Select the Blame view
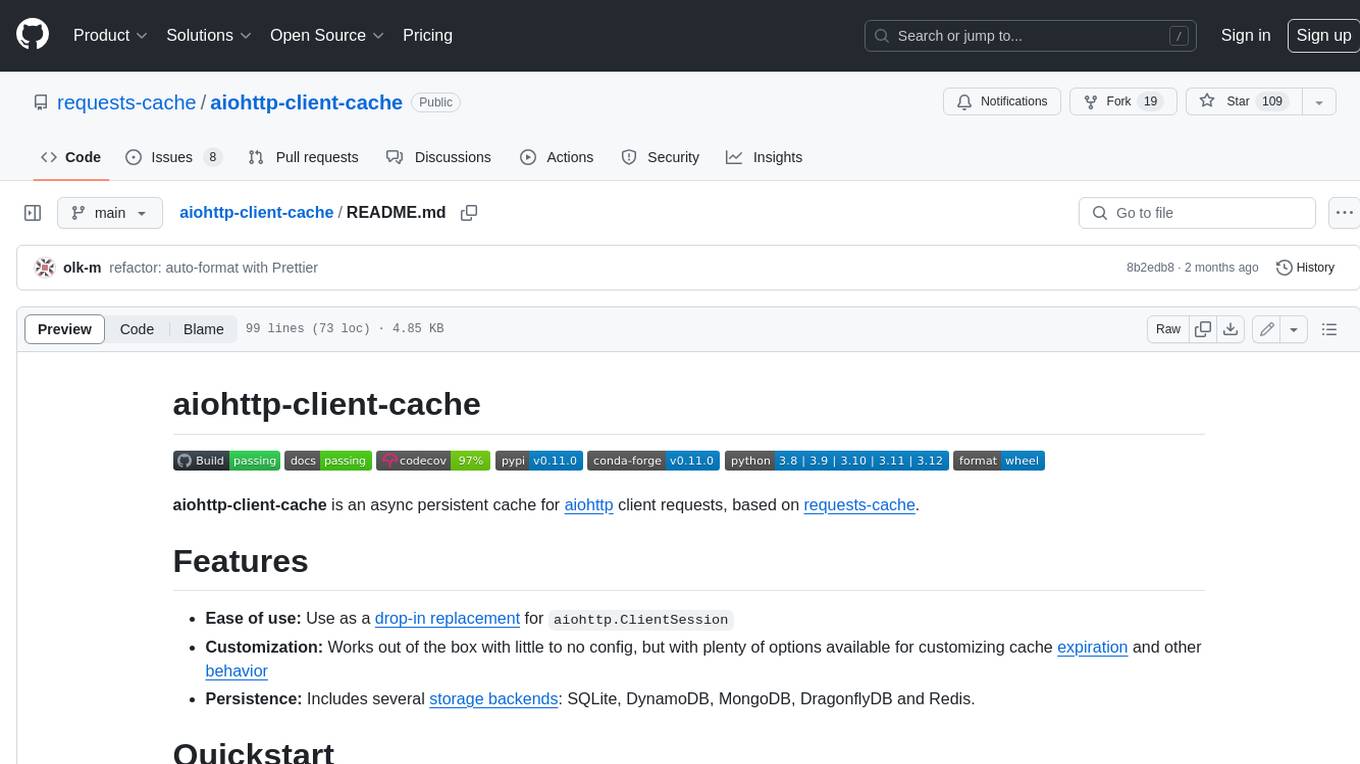 click(x=204, y=329)
